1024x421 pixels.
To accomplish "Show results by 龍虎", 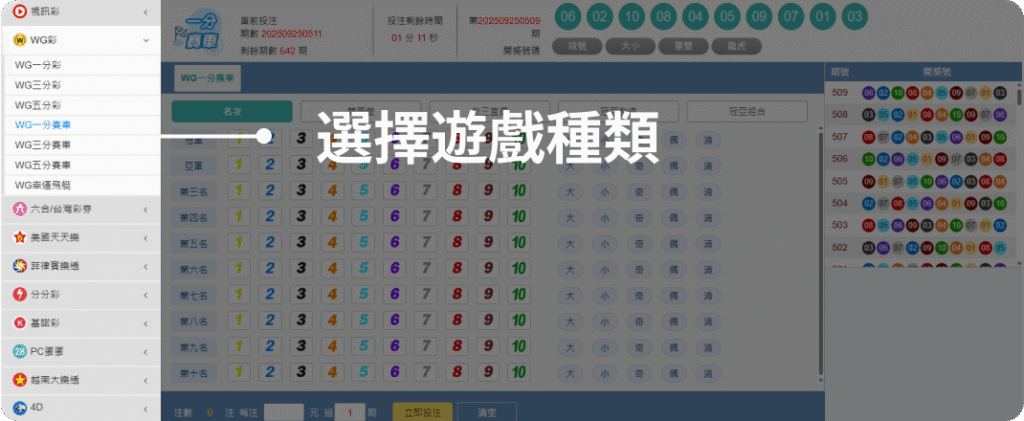I will [736, 46].
